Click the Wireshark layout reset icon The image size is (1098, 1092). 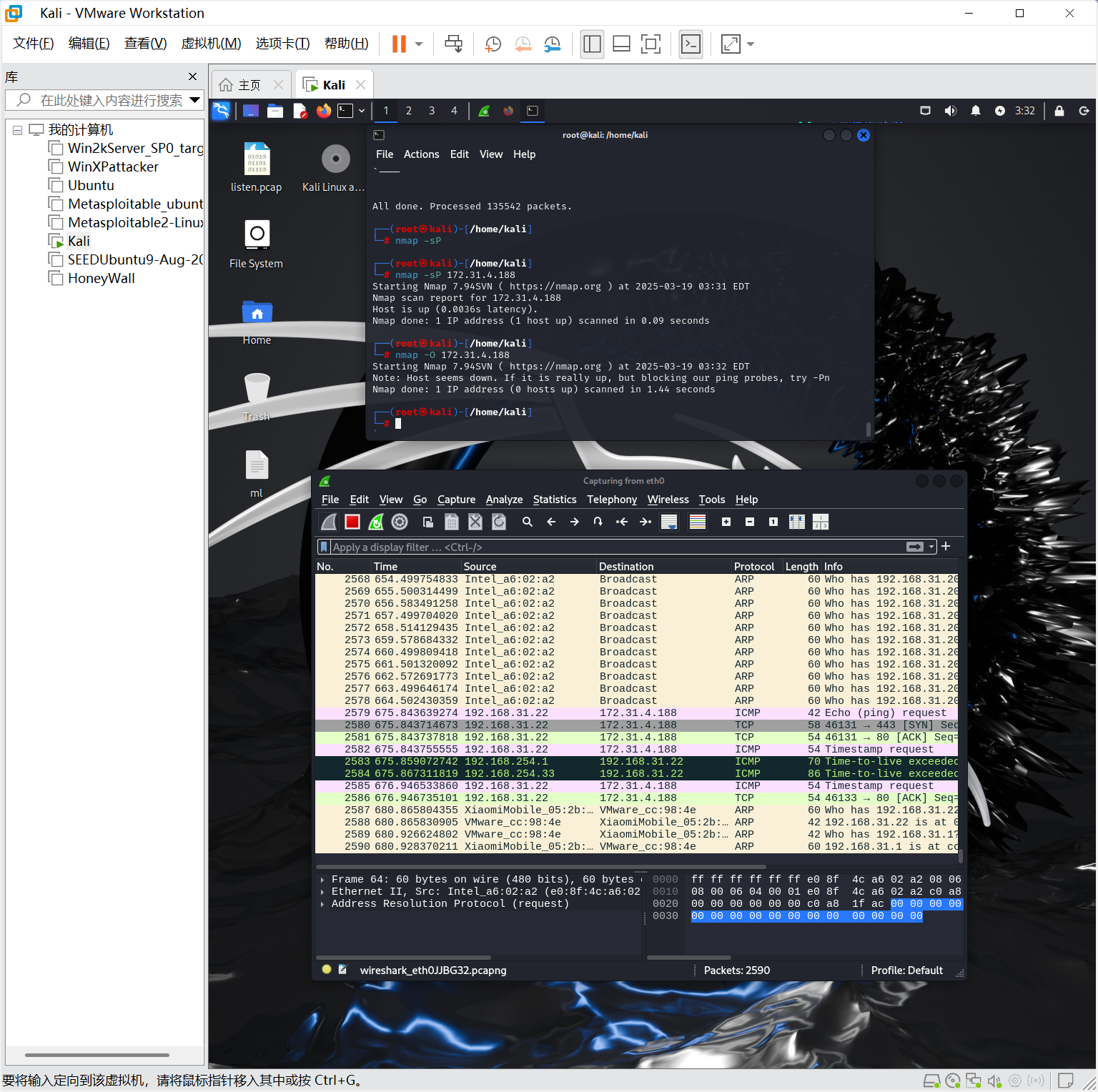tap(821, 522)
